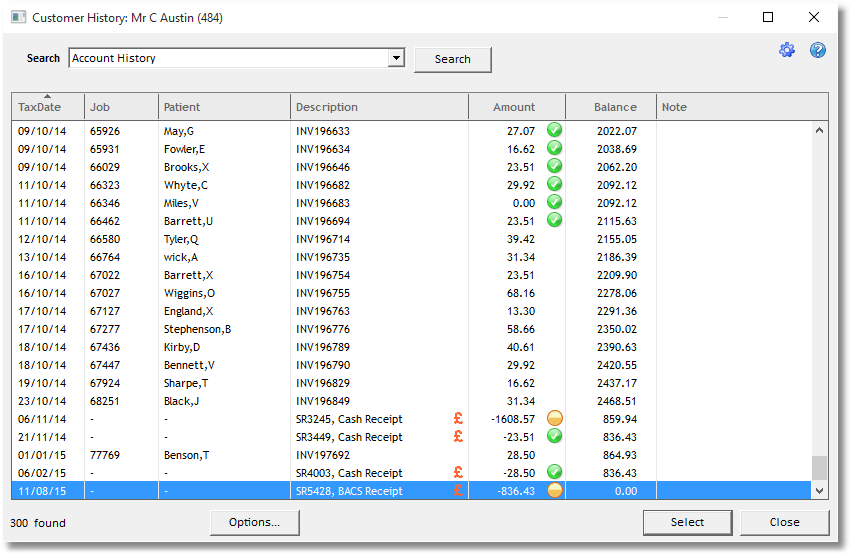Sort by Patient column header
The height and width of the screenshot is (556, 852).
[x=224, y=107]
